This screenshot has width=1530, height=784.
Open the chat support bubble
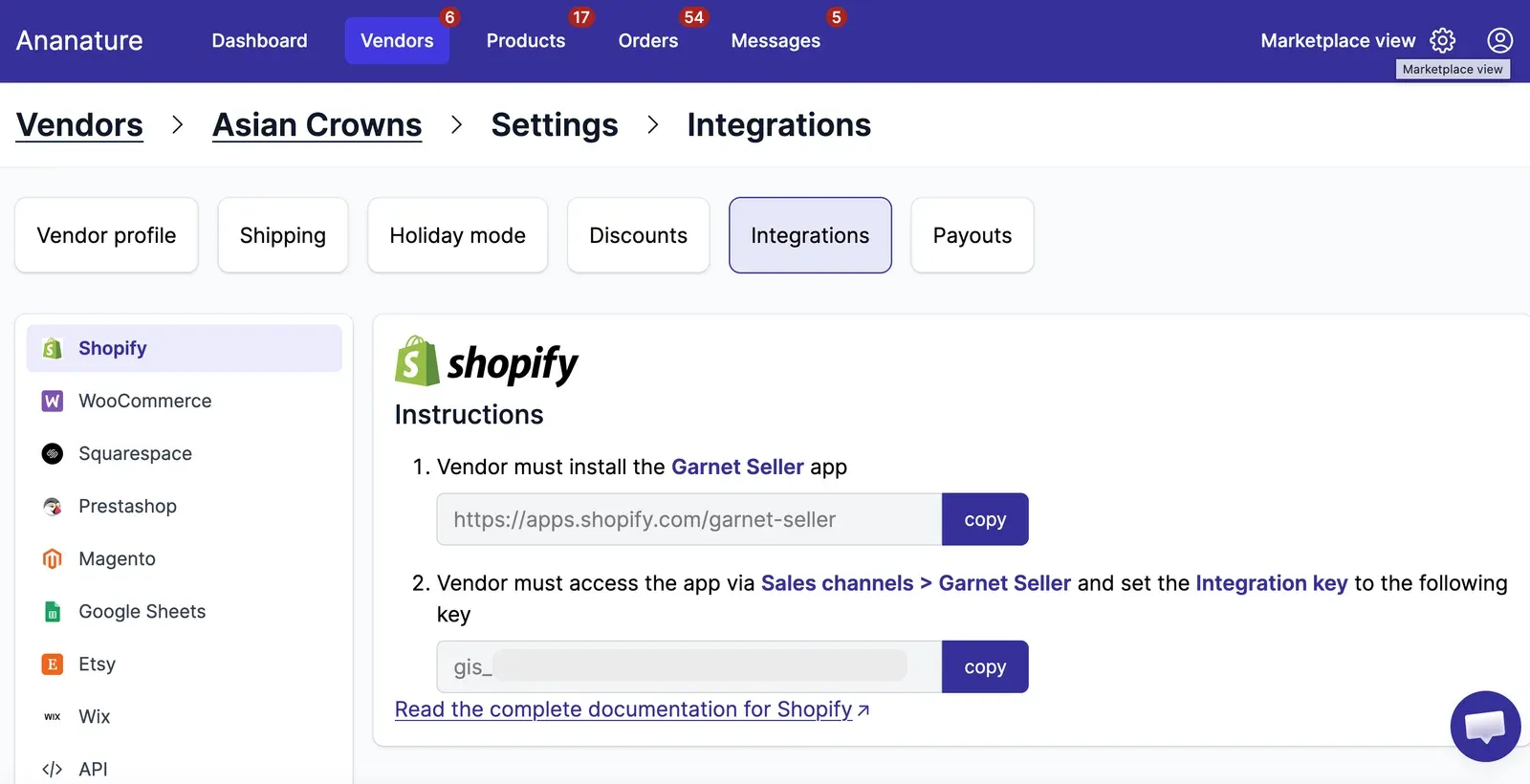coord(1485,727)
